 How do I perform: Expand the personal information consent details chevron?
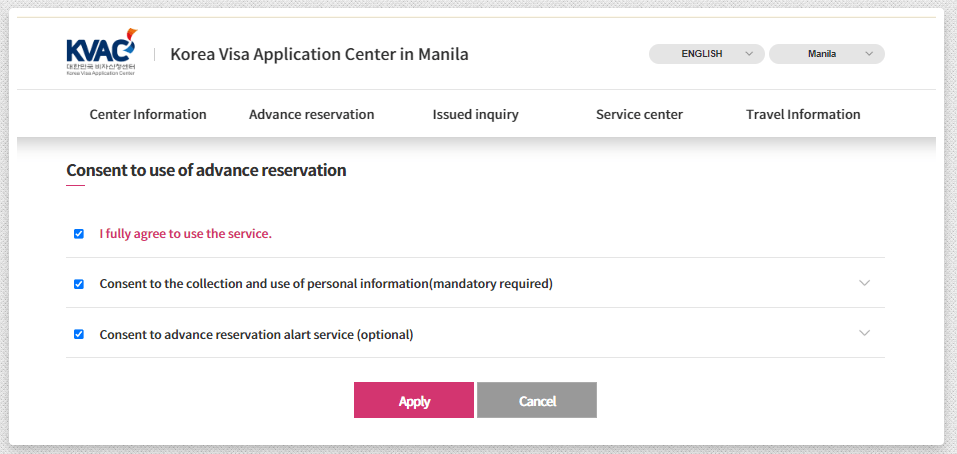pos(864,283)
